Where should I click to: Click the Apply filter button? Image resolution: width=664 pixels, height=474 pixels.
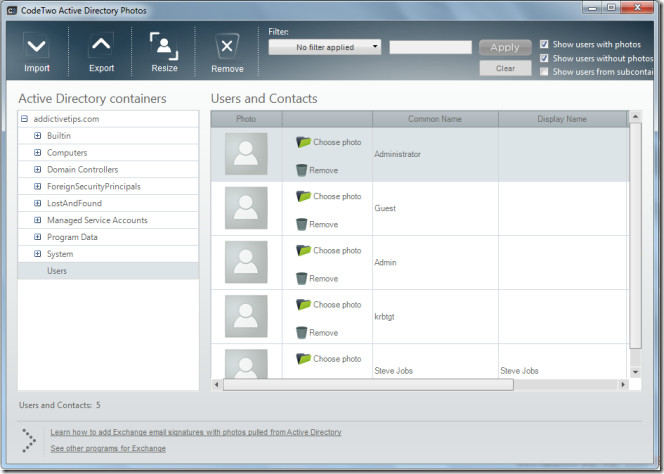click(505, 47)
